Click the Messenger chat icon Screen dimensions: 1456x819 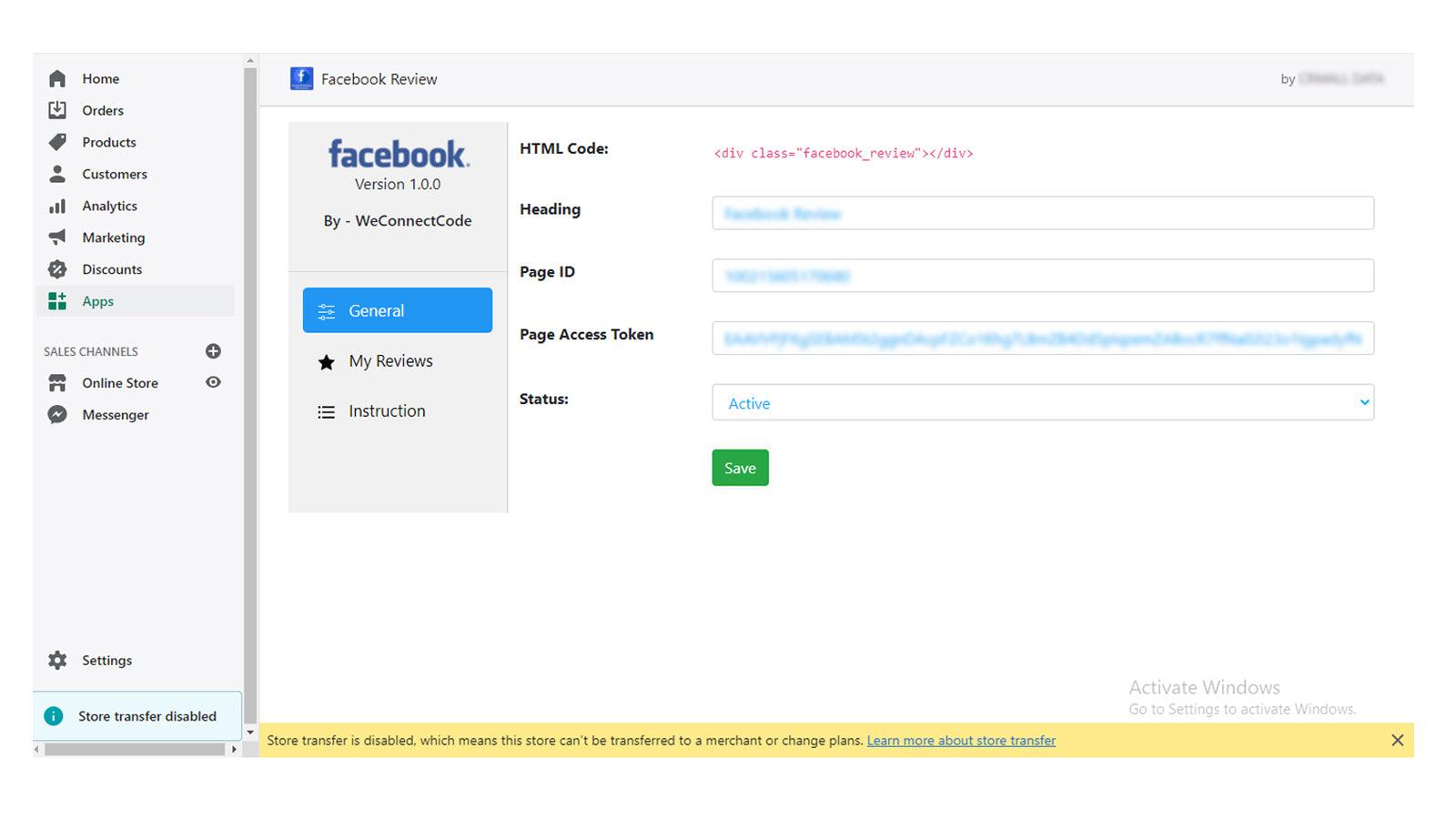[57, 415]
